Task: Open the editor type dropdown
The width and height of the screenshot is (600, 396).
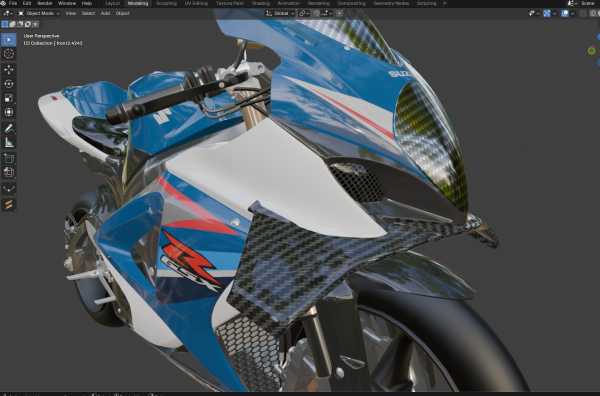Action: [x=8, y=13]
